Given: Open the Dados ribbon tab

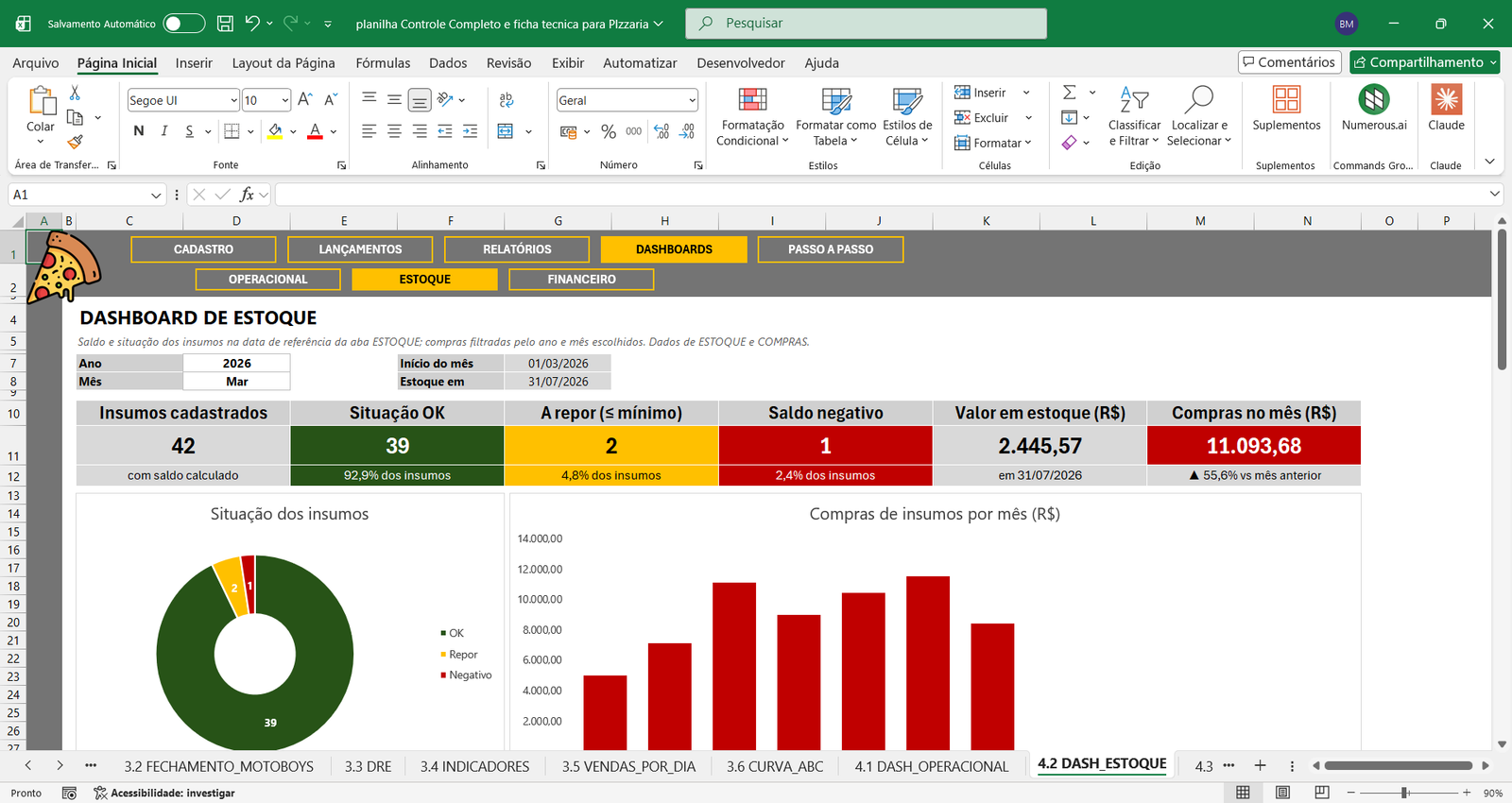Looking at the screenshot, I should pyautogui.click(x=448, y=63).
